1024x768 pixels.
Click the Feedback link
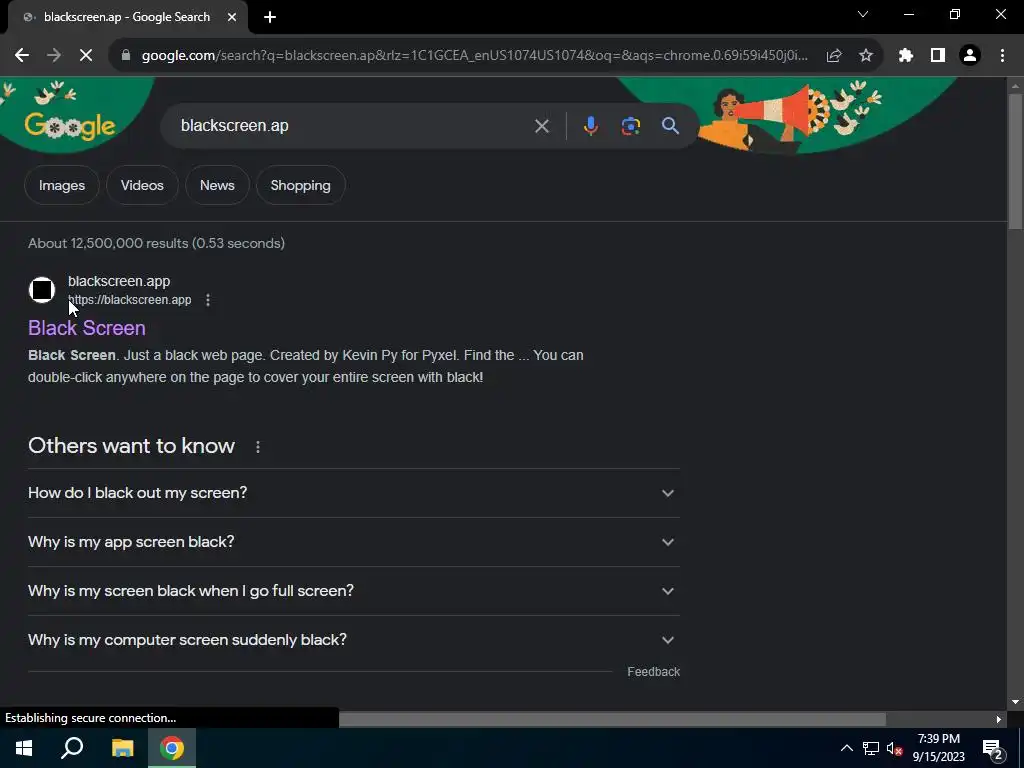pos(654,672)
